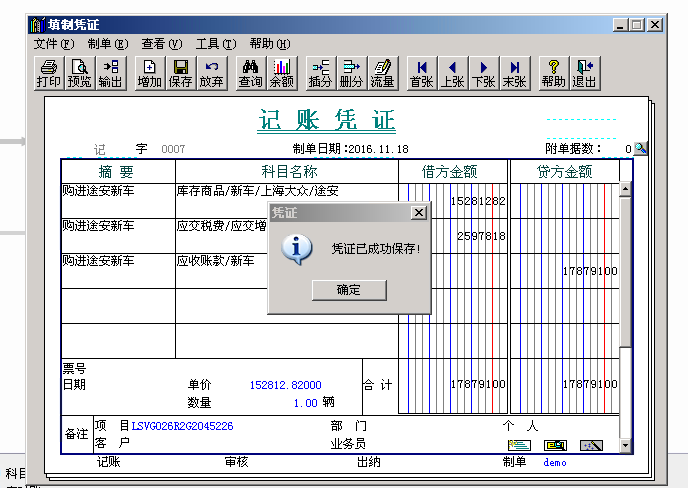
Task: Minimize the 填制凭证 window
Action: [x=620, y=25]
